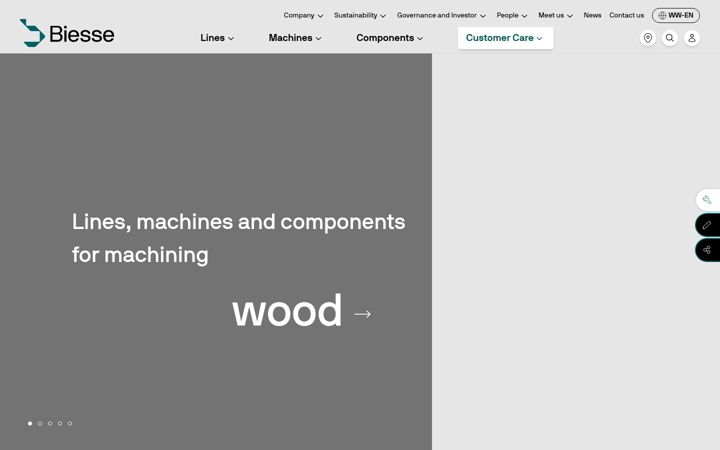Select fifth carousel slide dot
The height and width of the screenshot is (450, 720).
70,423
